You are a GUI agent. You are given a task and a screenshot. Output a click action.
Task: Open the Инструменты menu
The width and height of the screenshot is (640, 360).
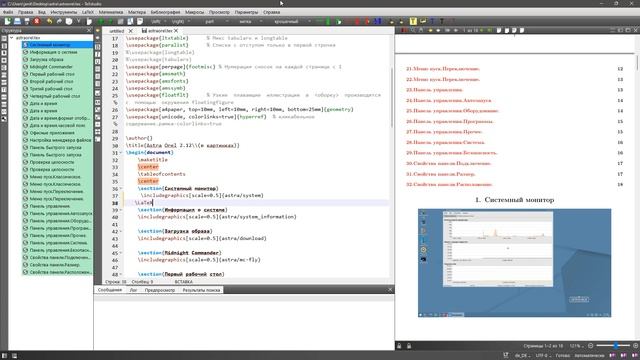(64, 12)
